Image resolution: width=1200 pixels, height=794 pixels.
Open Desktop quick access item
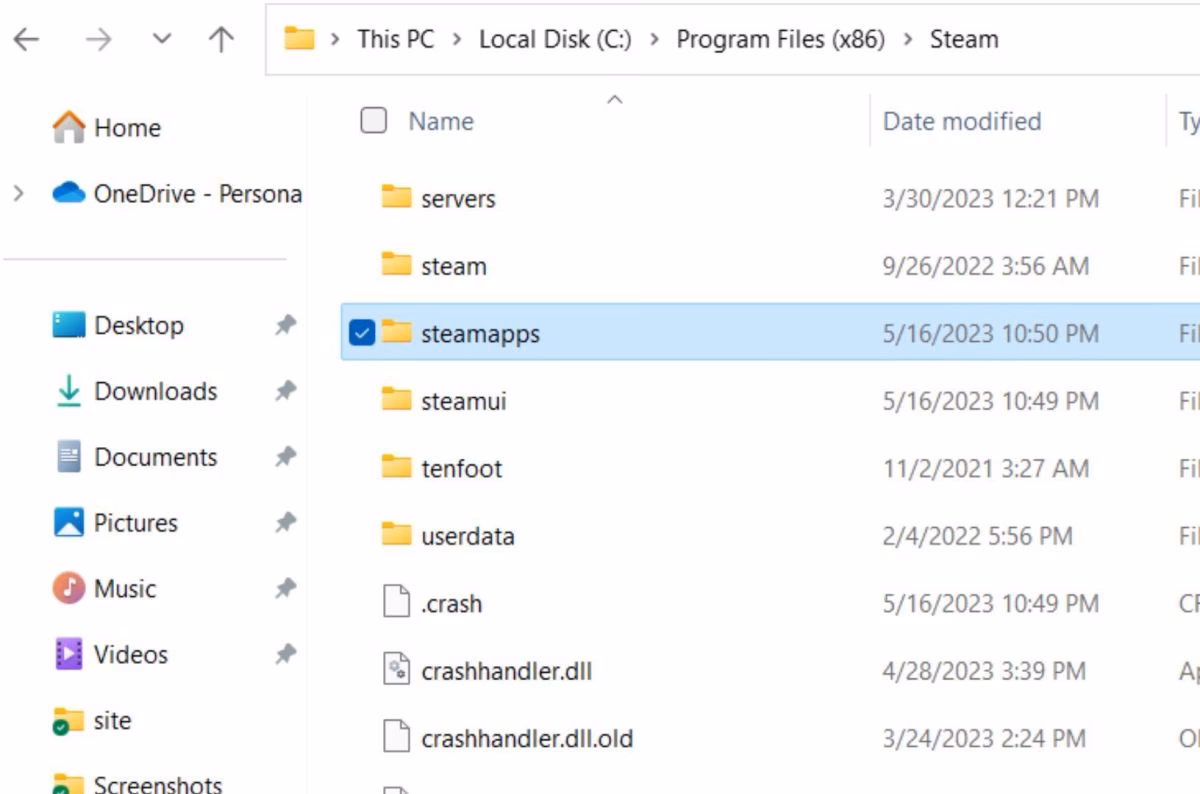pyautogui.click(x=139, y=325)
